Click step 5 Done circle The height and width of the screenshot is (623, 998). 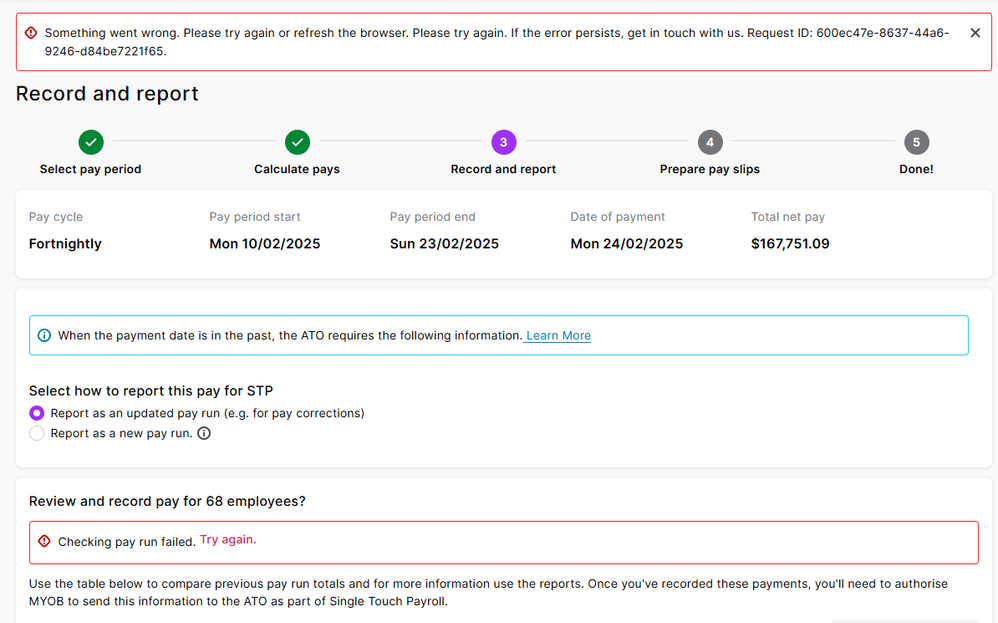point(916,142)
